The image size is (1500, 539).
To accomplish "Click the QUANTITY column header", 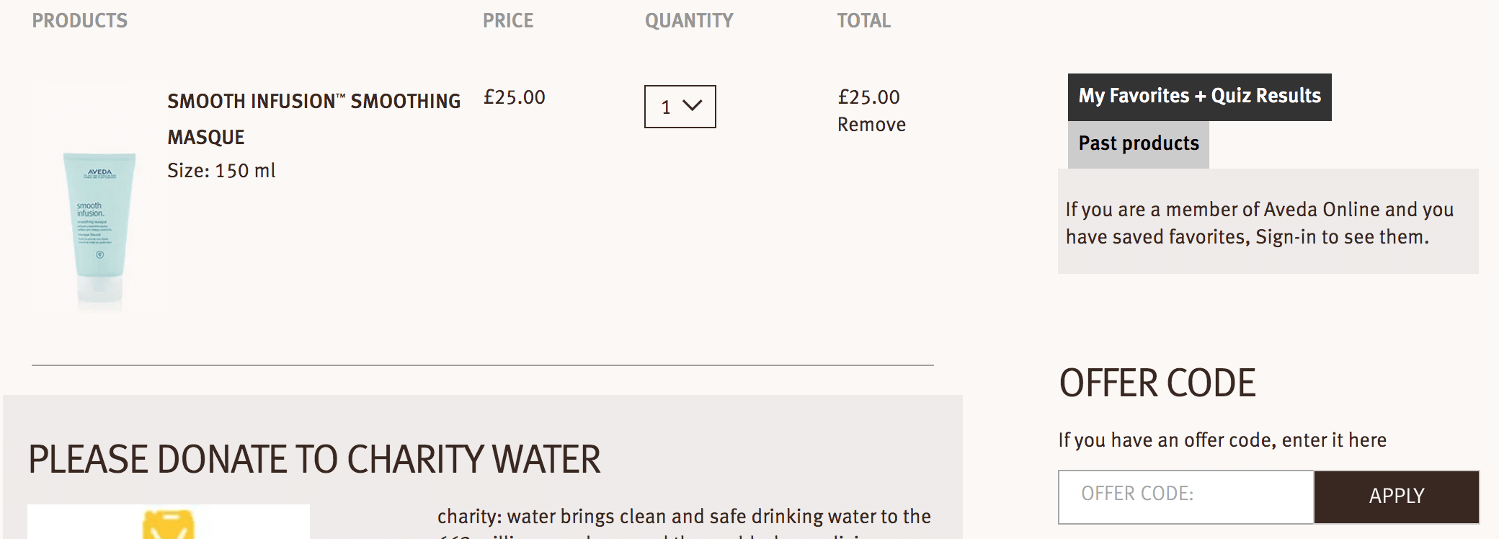I will coord(689,20).
